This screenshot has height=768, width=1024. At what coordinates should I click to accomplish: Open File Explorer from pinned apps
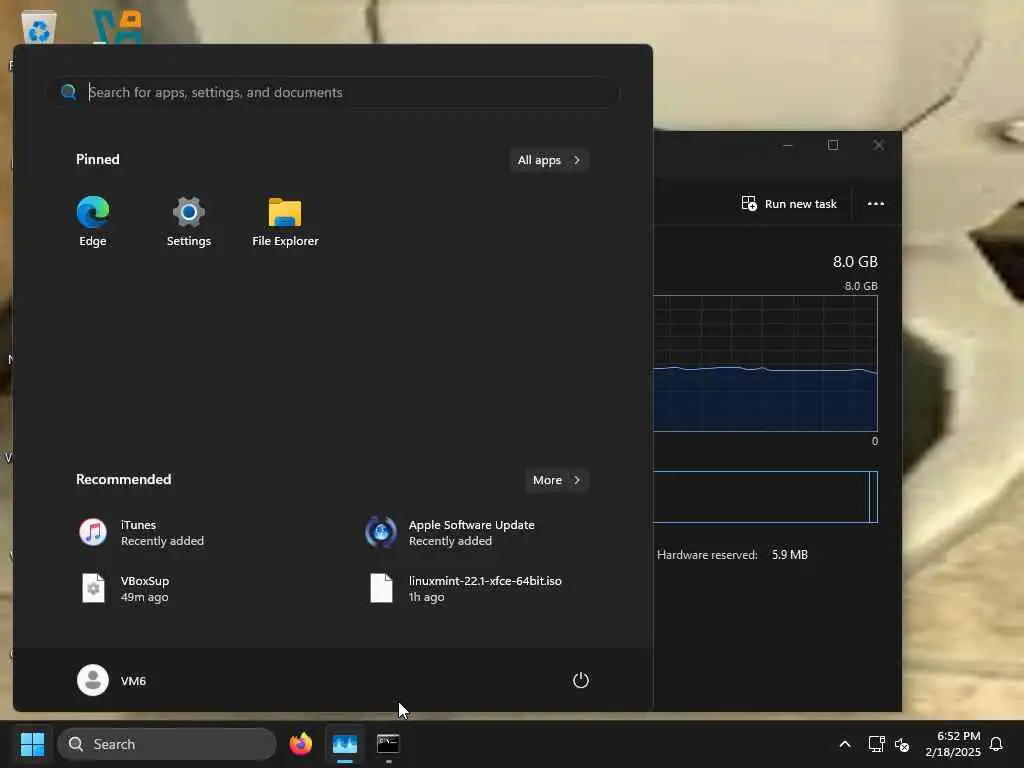[x=285, y=222]
